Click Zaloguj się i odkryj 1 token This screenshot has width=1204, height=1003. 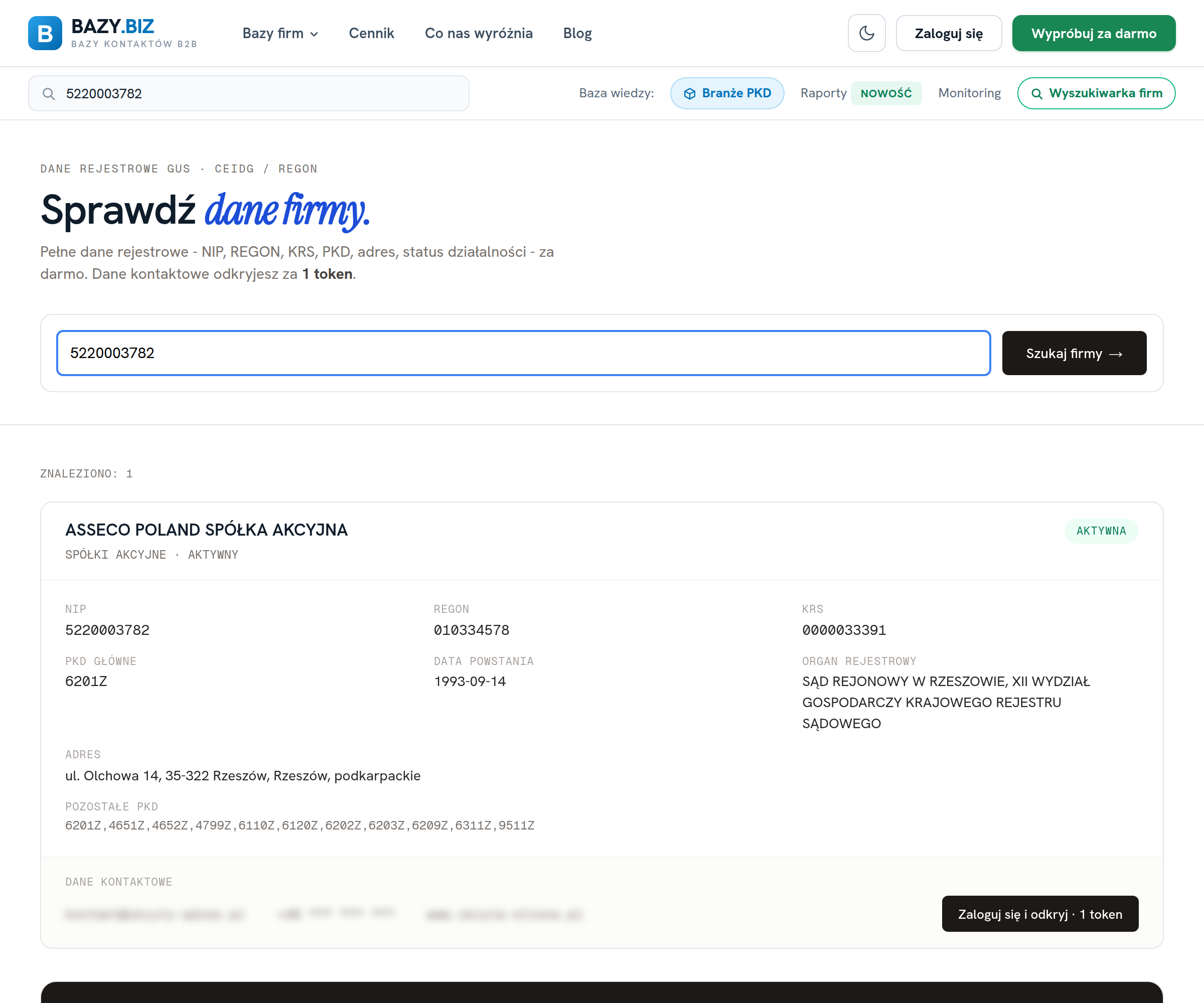(1040, 914)
